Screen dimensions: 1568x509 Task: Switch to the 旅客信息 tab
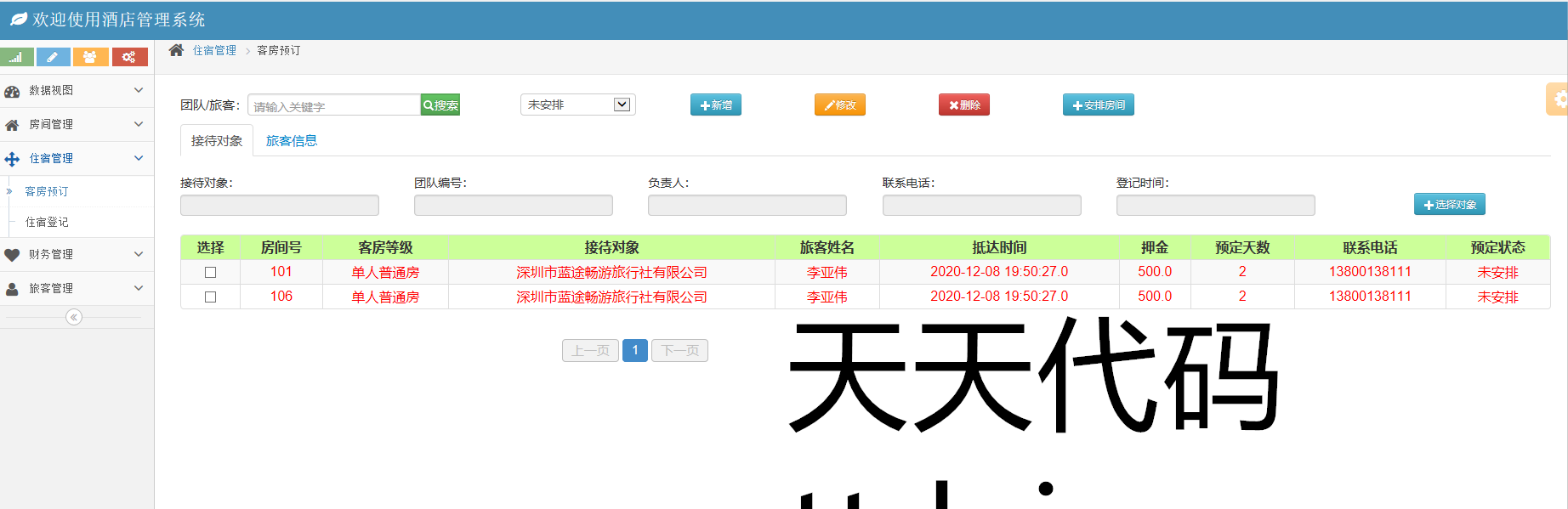(291, 141)
